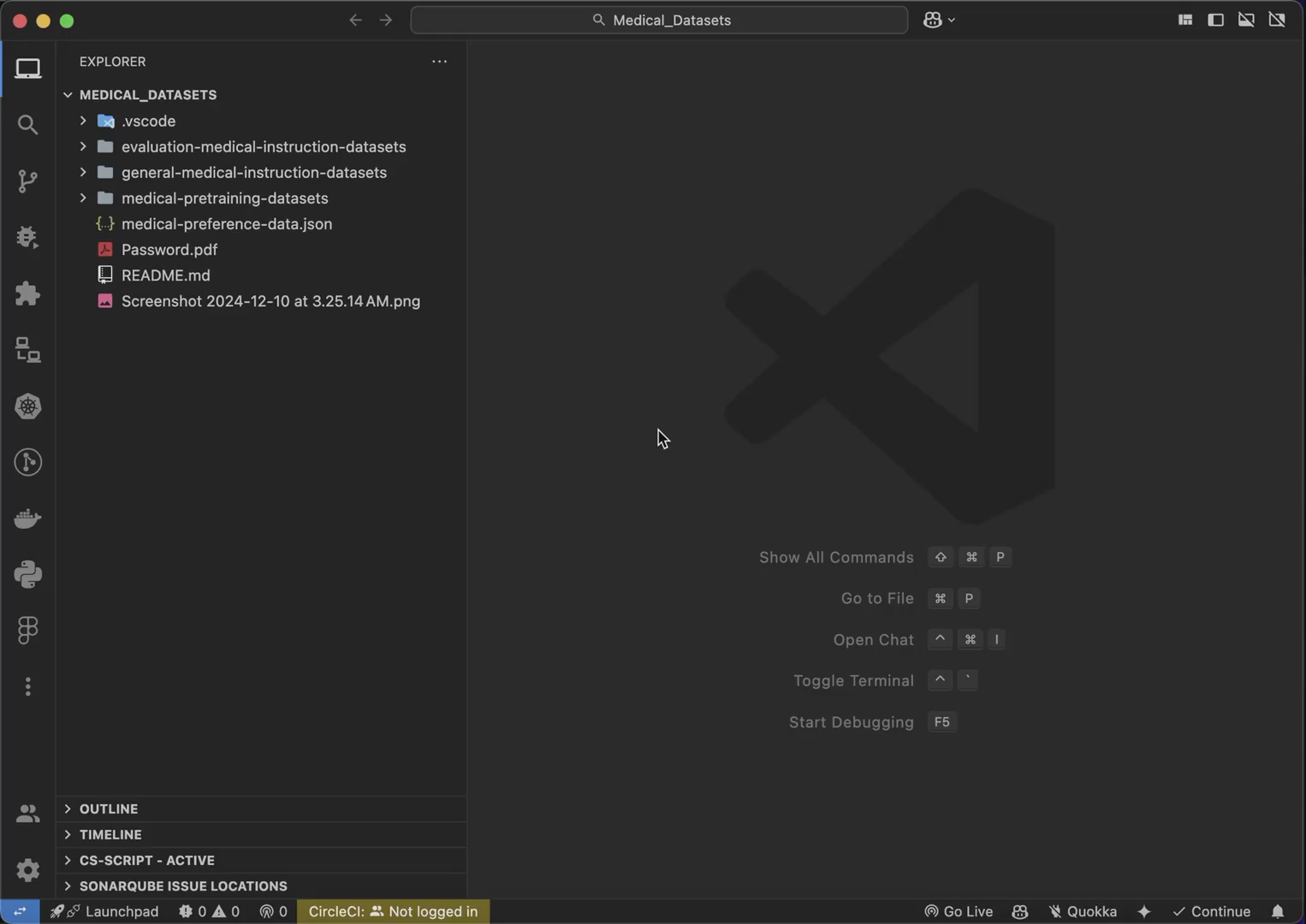Open Copilot menu next to search bar
1306x924 pixels.
pyautogui.click(x=939, y=20)
